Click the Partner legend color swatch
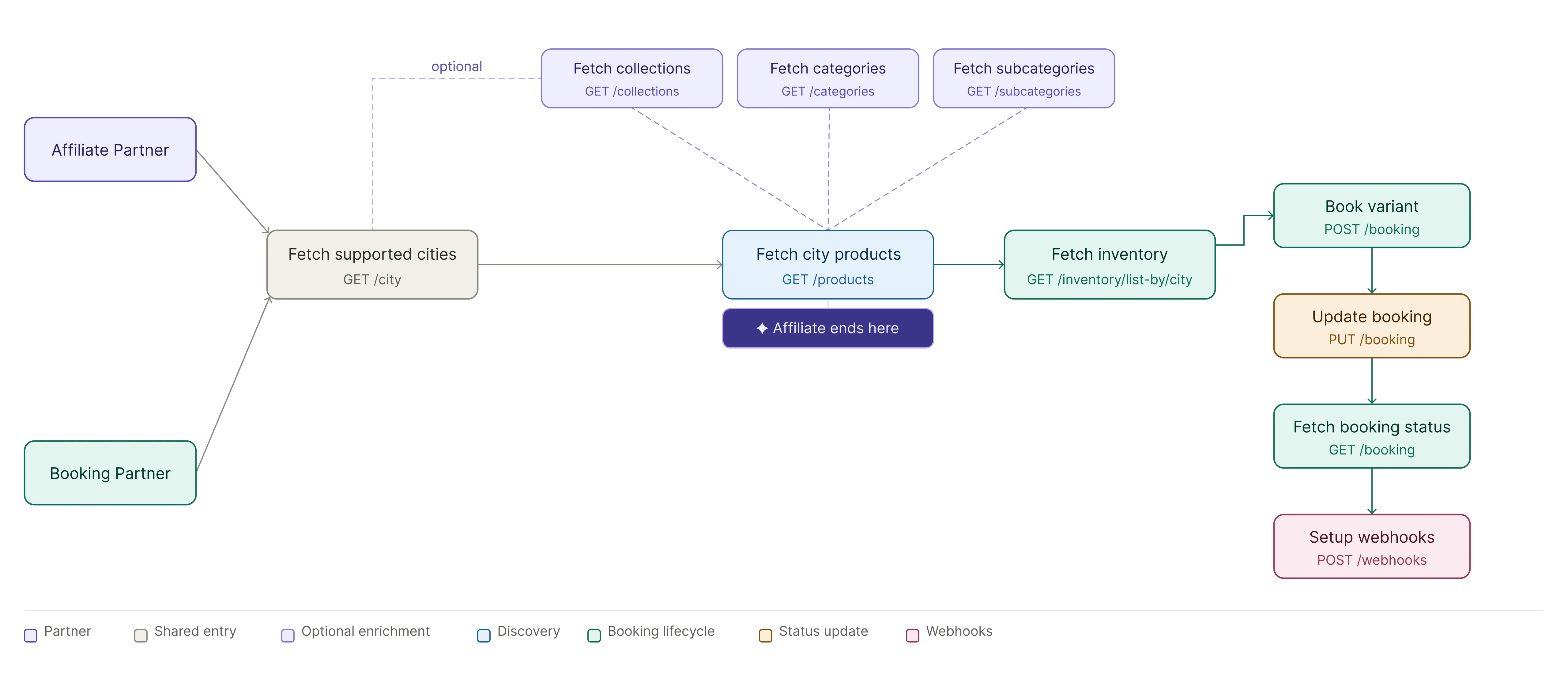 tap(31, 635)
